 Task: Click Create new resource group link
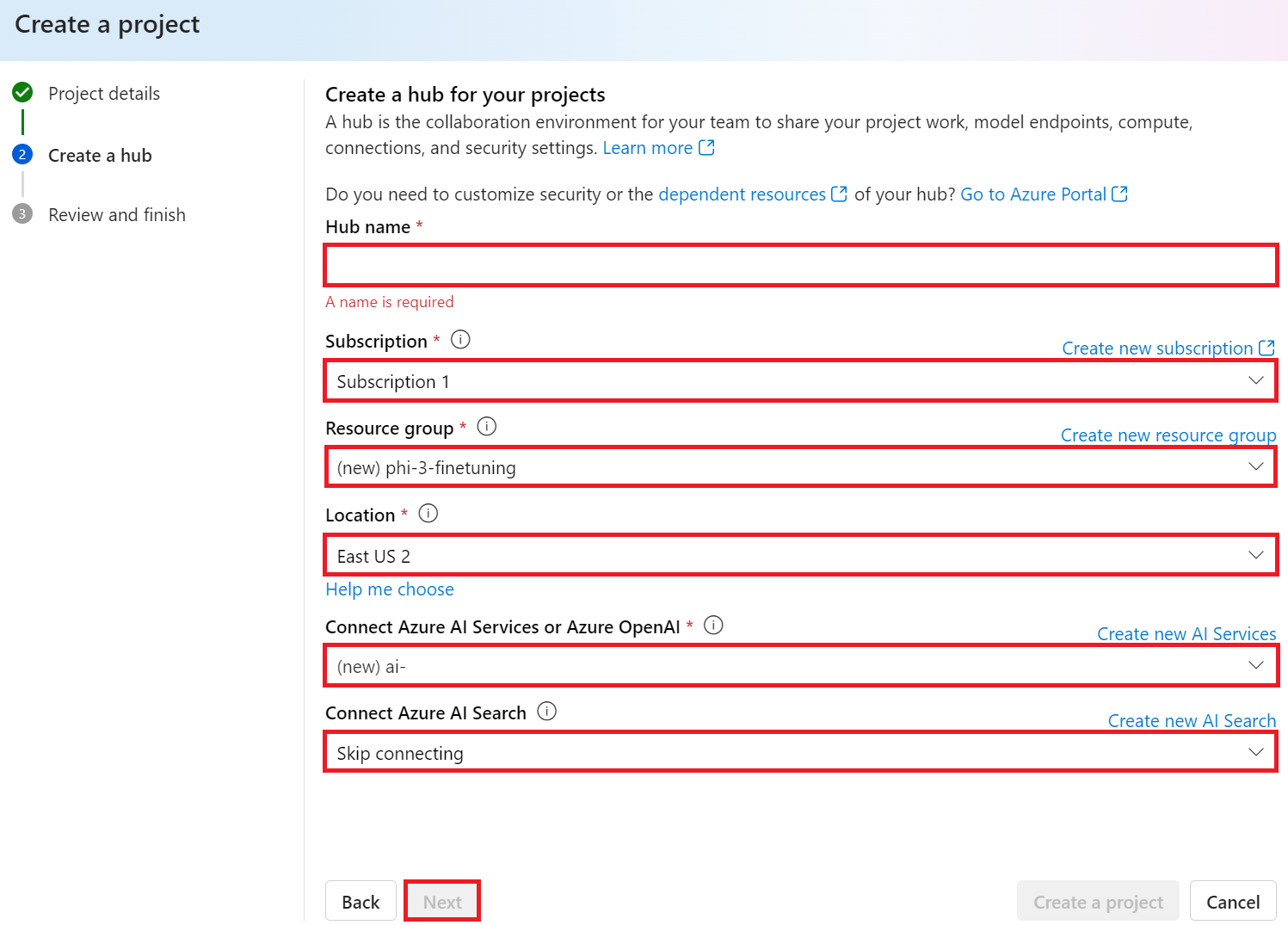(1168, 435)
